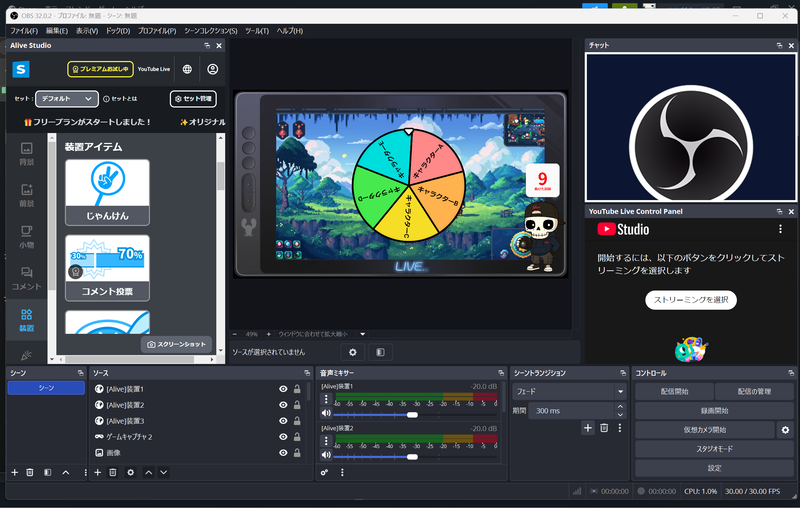Toggle visibility of 画像 source
The image size is (800, 508).
(x=283, y=452)
